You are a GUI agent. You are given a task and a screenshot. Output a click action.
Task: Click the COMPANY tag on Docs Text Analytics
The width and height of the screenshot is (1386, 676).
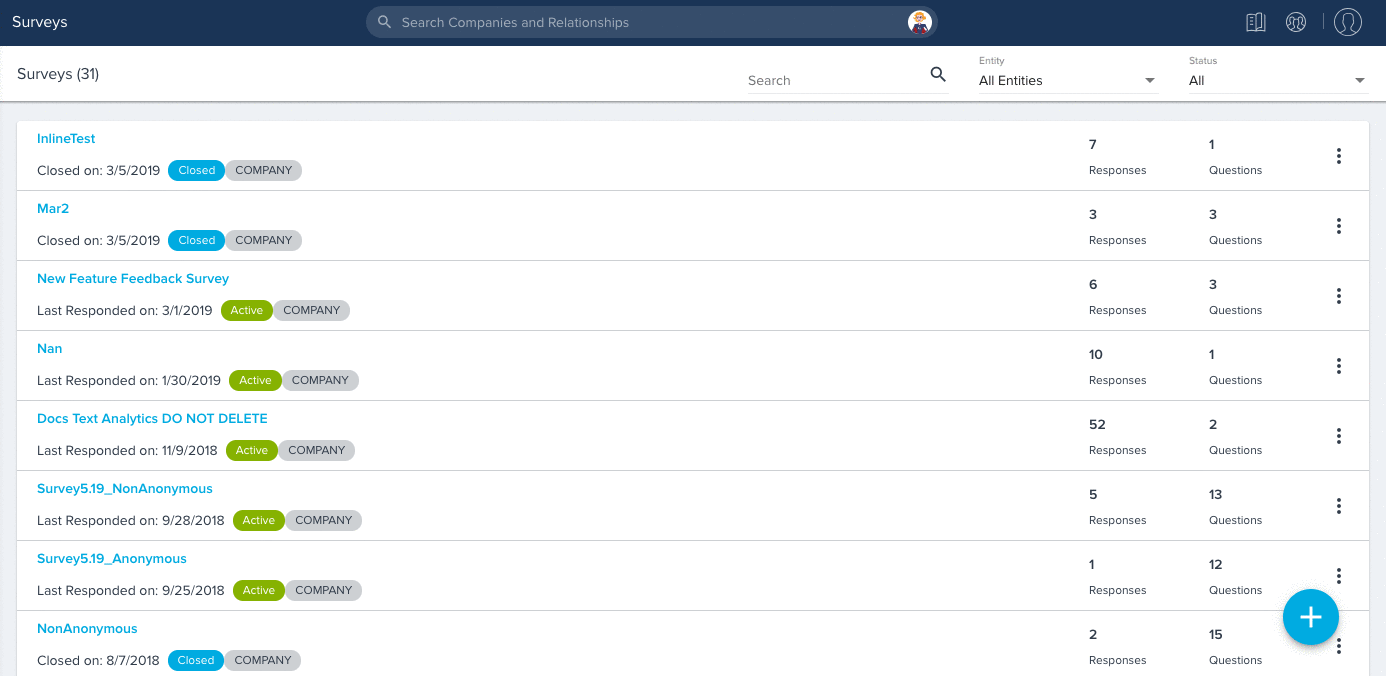tap(317, 450)
